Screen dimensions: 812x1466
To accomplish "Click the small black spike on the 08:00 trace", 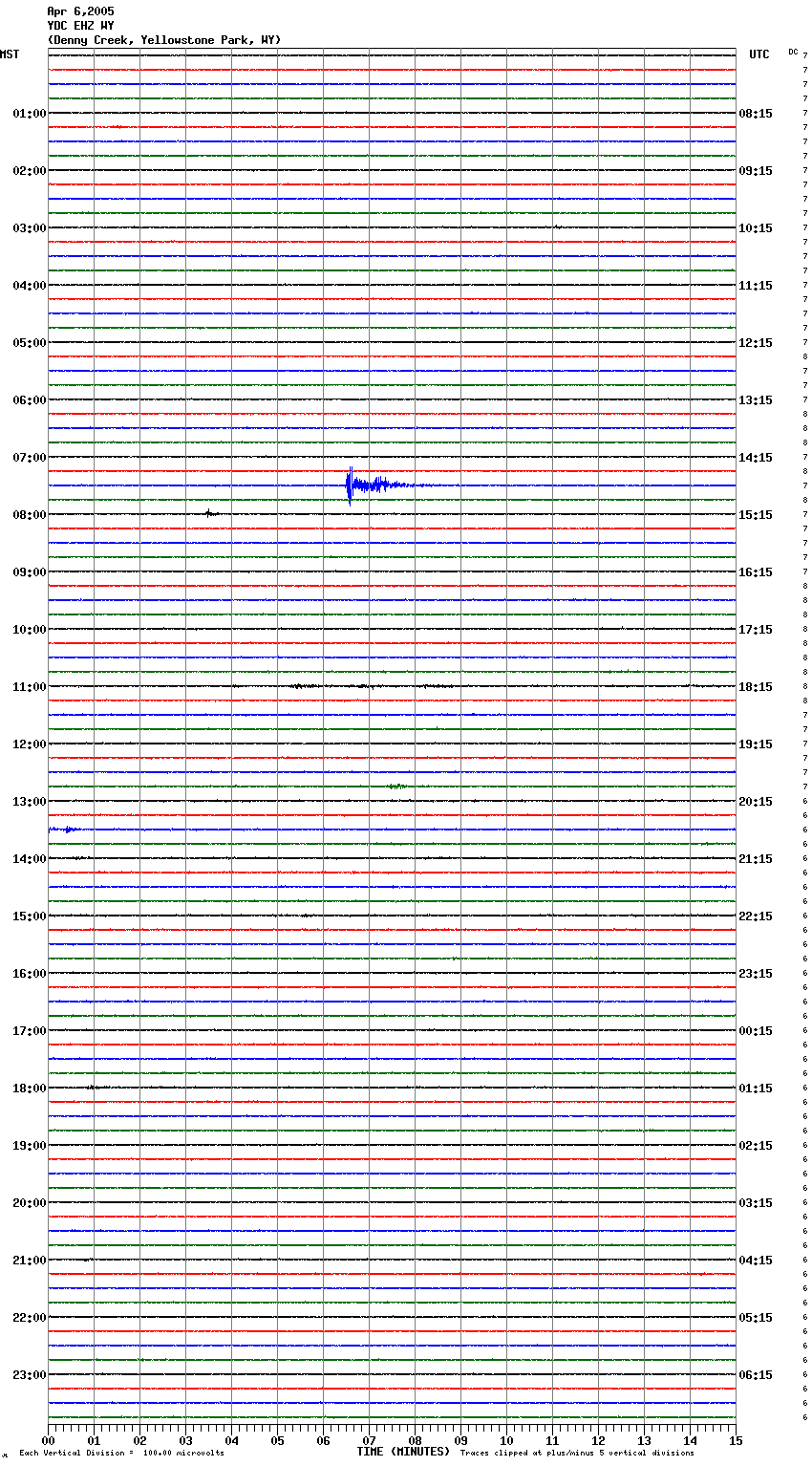I will pos(210,513).
